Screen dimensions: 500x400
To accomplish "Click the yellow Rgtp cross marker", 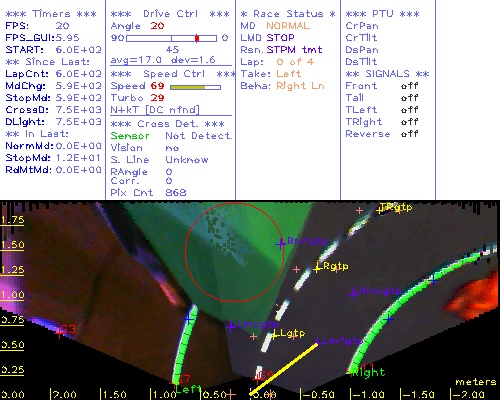I will (x=317, y=268).
